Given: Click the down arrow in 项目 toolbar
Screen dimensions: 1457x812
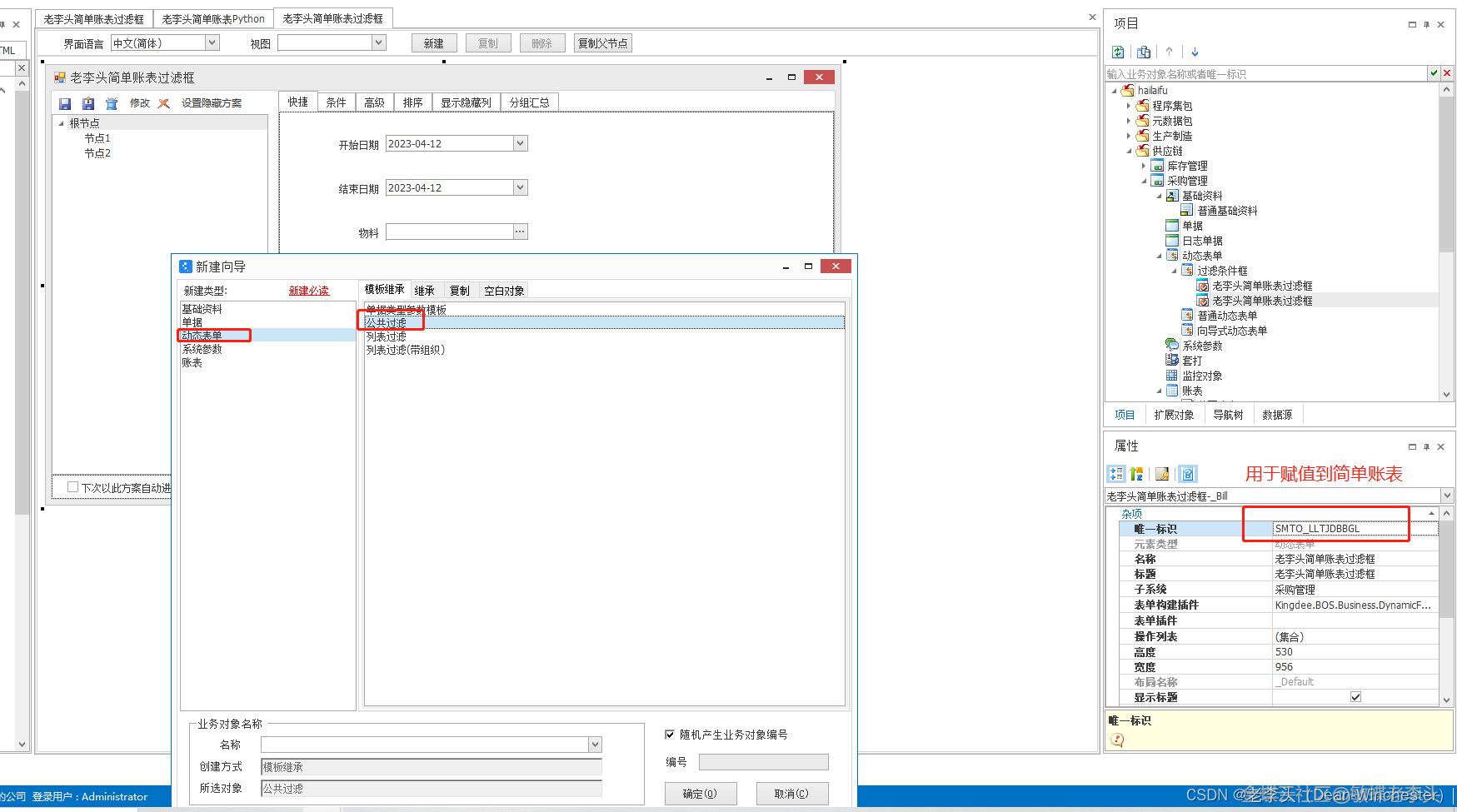Looking at the screenshot, I should click(1195, 52).
